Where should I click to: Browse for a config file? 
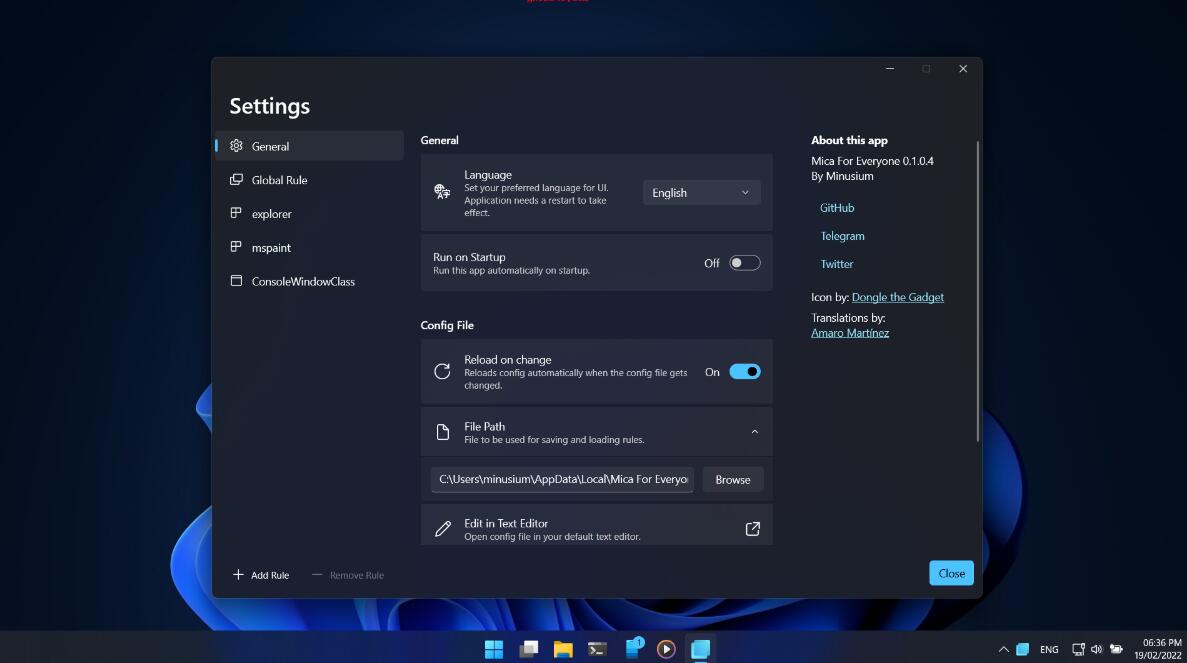tap(733, 480)
